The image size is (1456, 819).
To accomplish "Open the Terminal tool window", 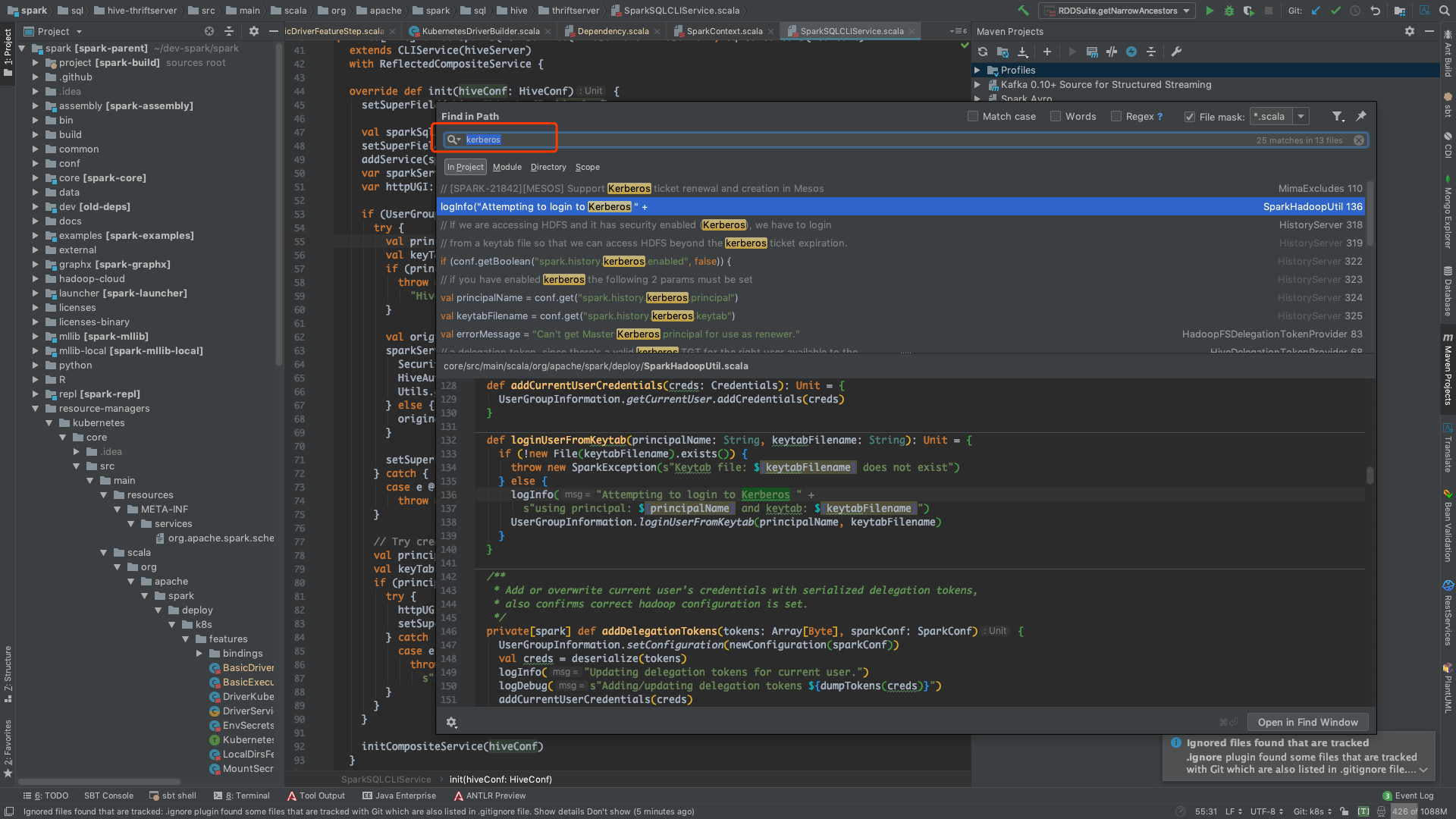I will click(x=242, y=795).
